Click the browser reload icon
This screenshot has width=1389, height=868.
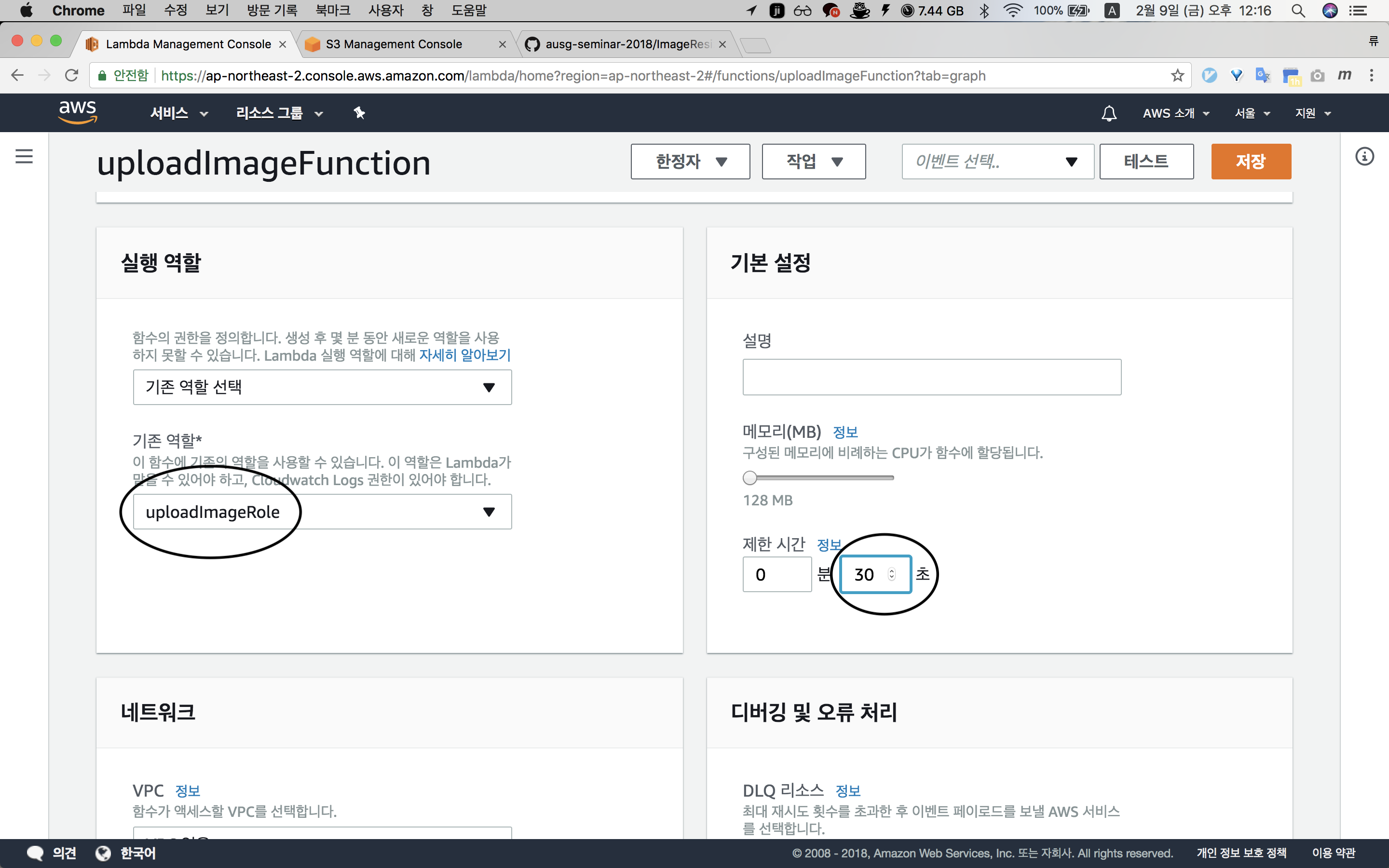tap(72, 76)
